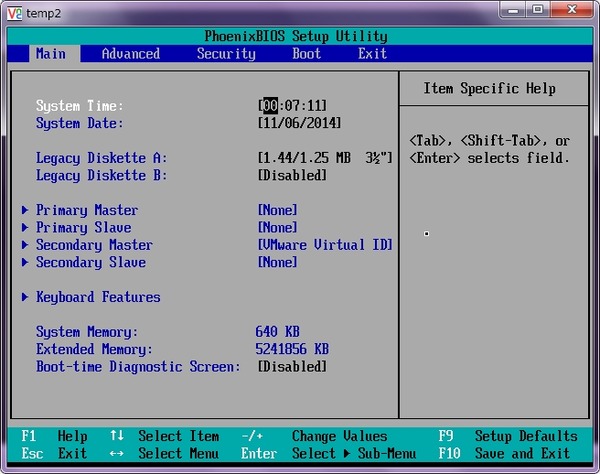
Task: Click the temp2 window title text
Action: (x=44, y=14)
